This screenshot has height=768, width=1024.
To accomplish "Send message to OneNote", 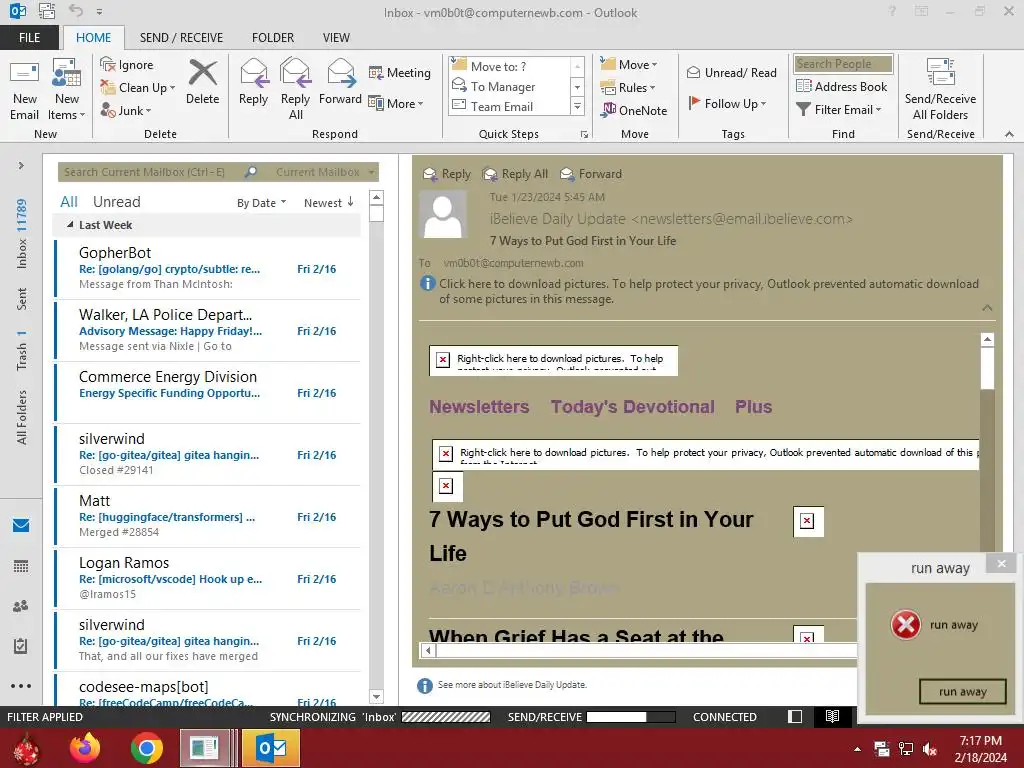I will tap(633, 110).
